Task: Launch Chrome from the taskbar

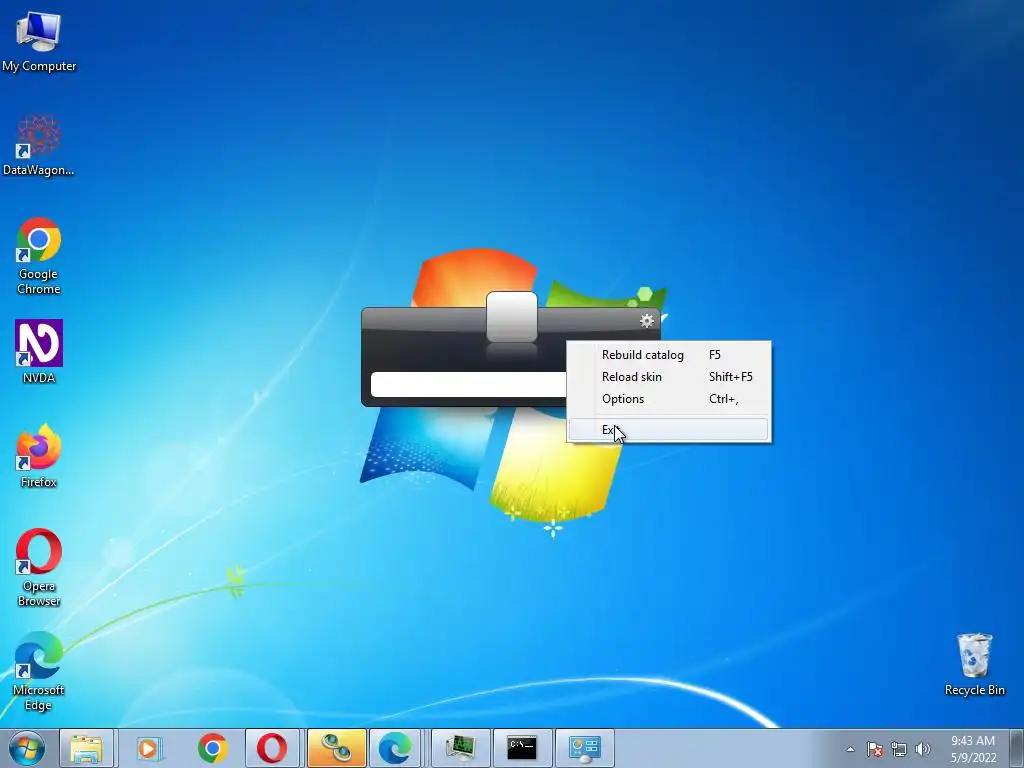Action: 212,748
